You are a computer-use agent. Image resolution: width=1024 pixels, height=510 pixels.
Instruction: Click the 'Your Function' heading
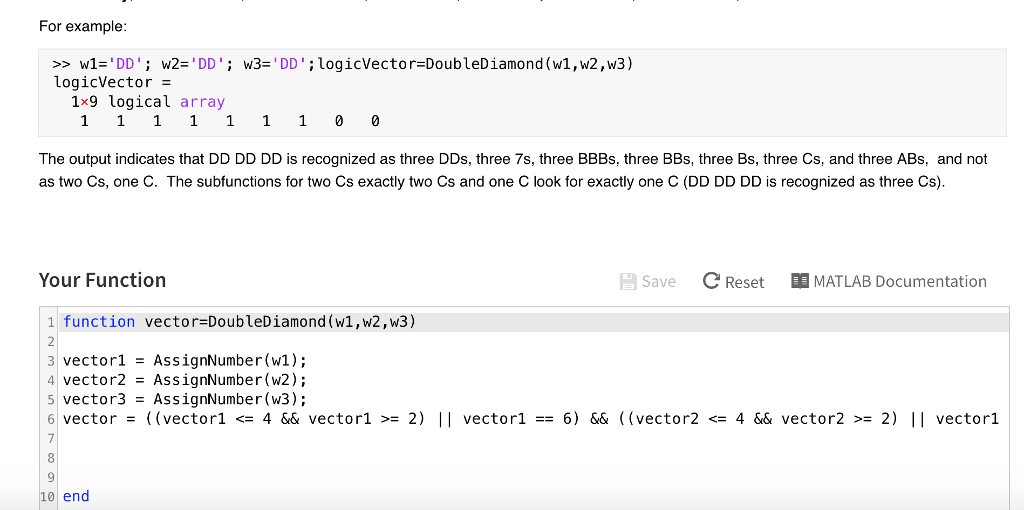tap(102, 280)
